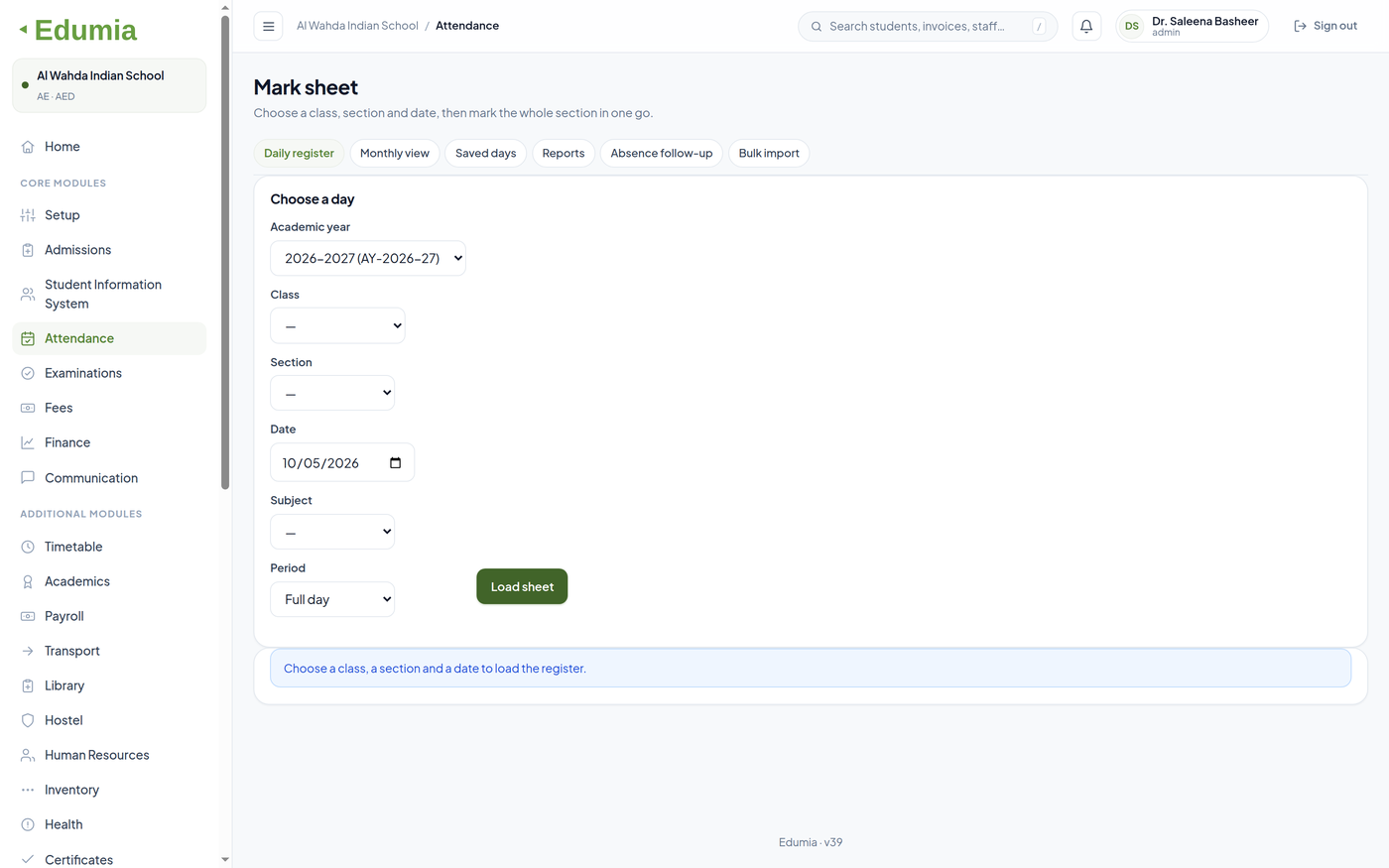Click the calendar icon in Date field
The width and height of the screenshot is (1389, 868).
[x=396, y=463]
